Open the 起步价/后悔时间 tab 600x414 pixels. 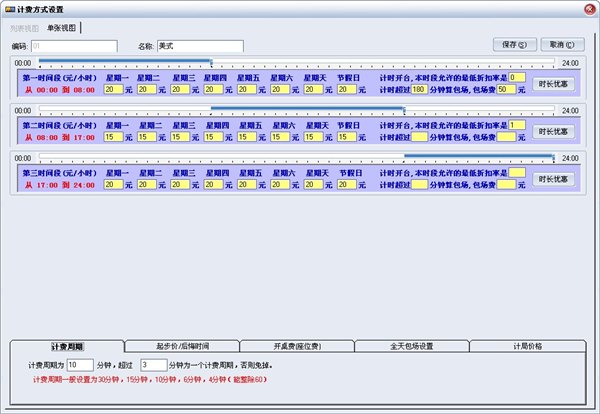[183, 346]
